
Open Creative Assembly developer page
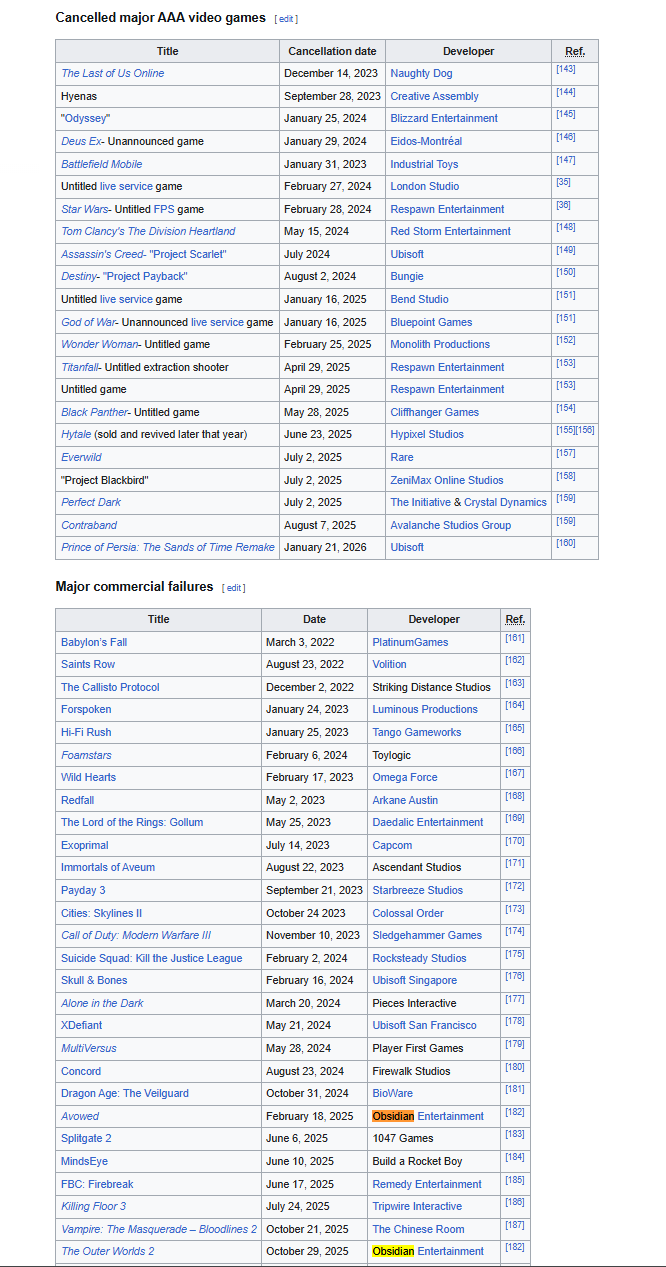434,96
